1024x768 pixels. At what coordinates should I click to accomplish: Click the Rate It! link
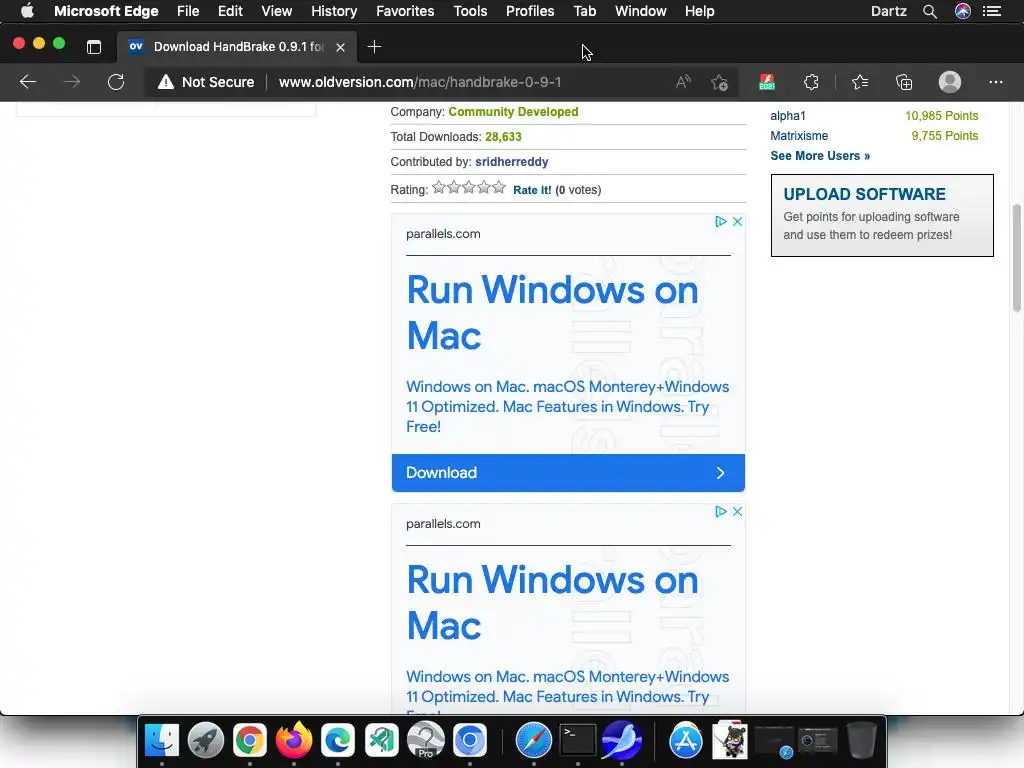pos(532,190)
